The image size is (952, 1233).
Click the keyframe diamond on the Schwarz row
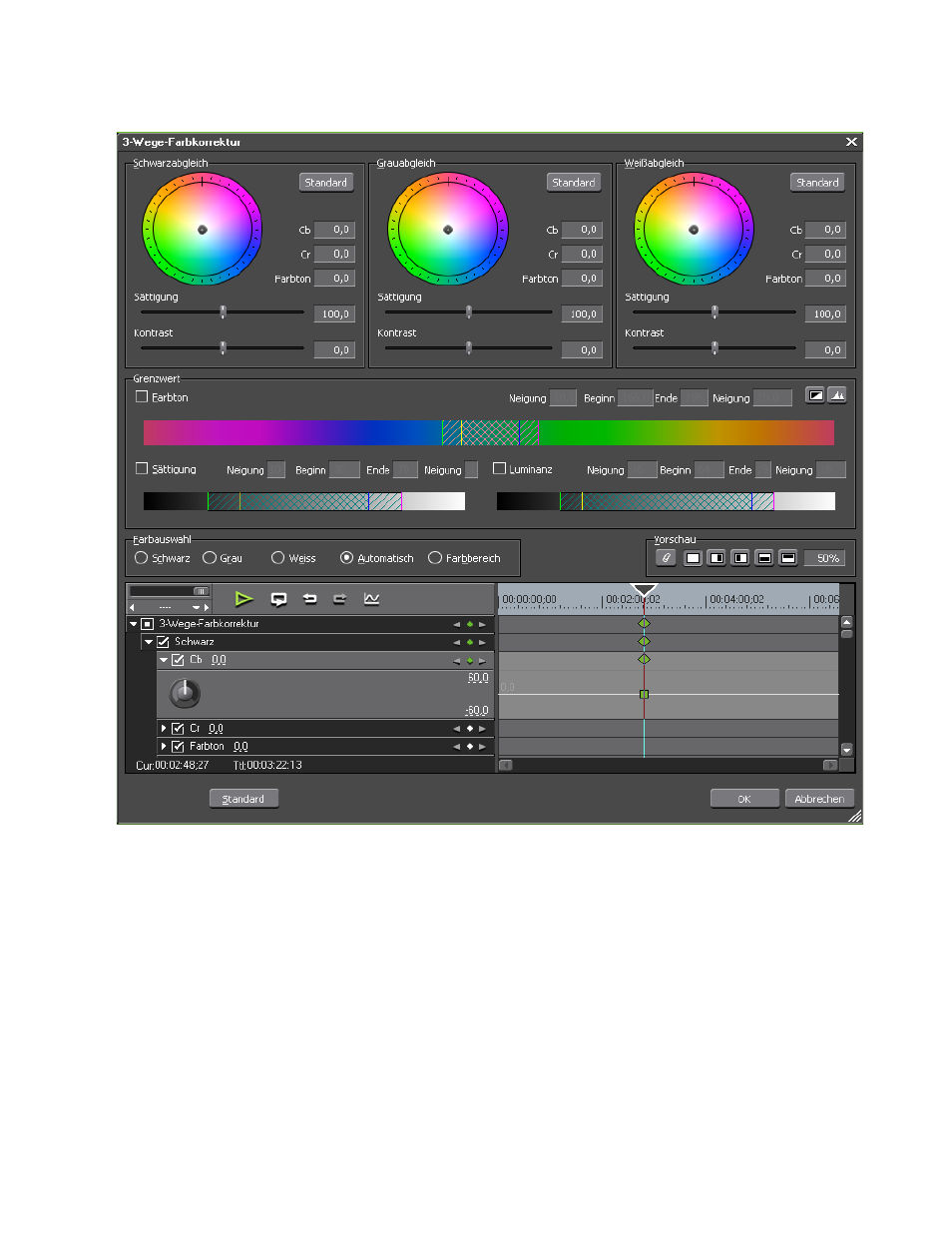[470, 642]
